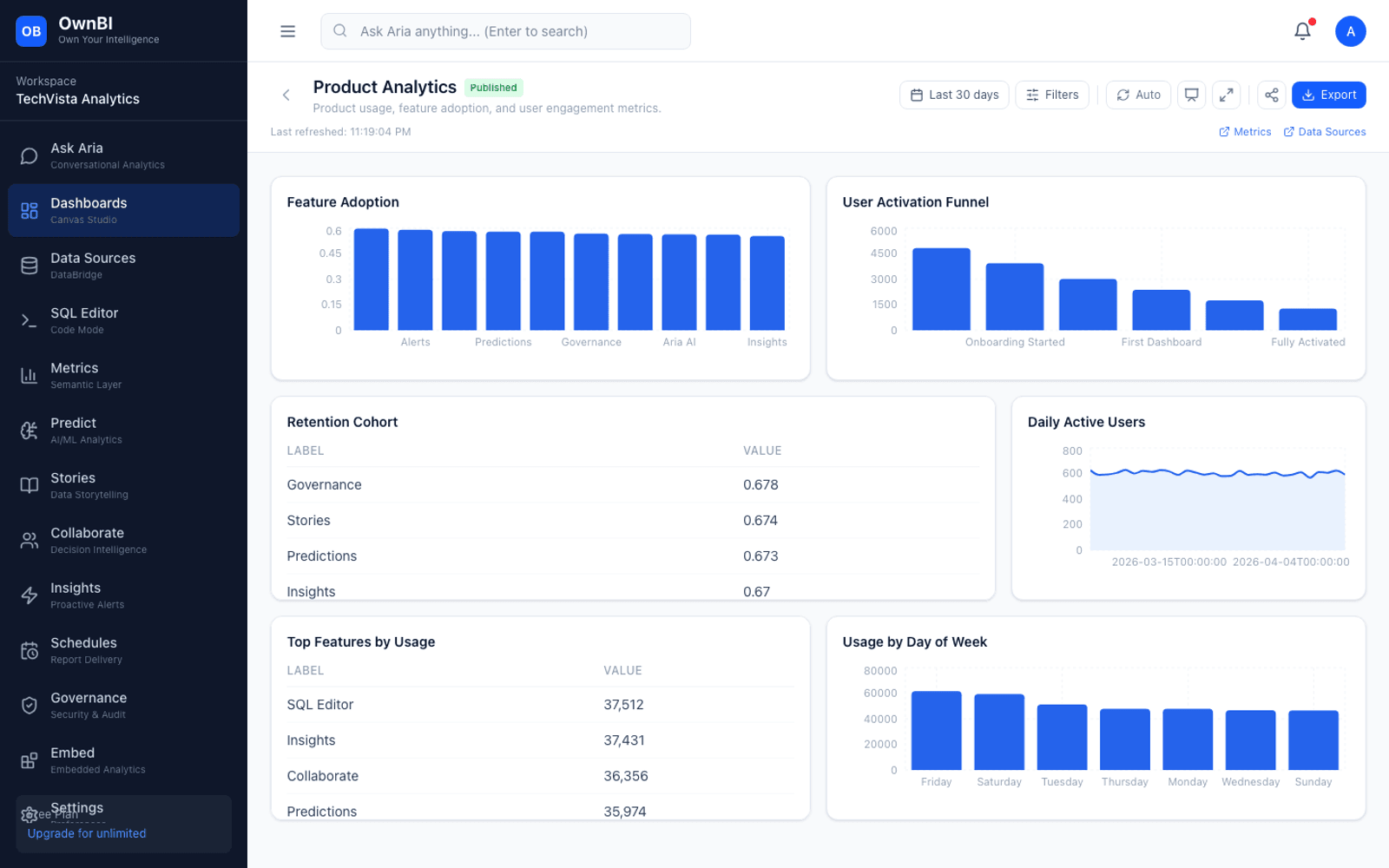Click the Governance shield icon
Image resolution: width=1389 pixels, height=868 pixels.
click(x=30, y=705)
